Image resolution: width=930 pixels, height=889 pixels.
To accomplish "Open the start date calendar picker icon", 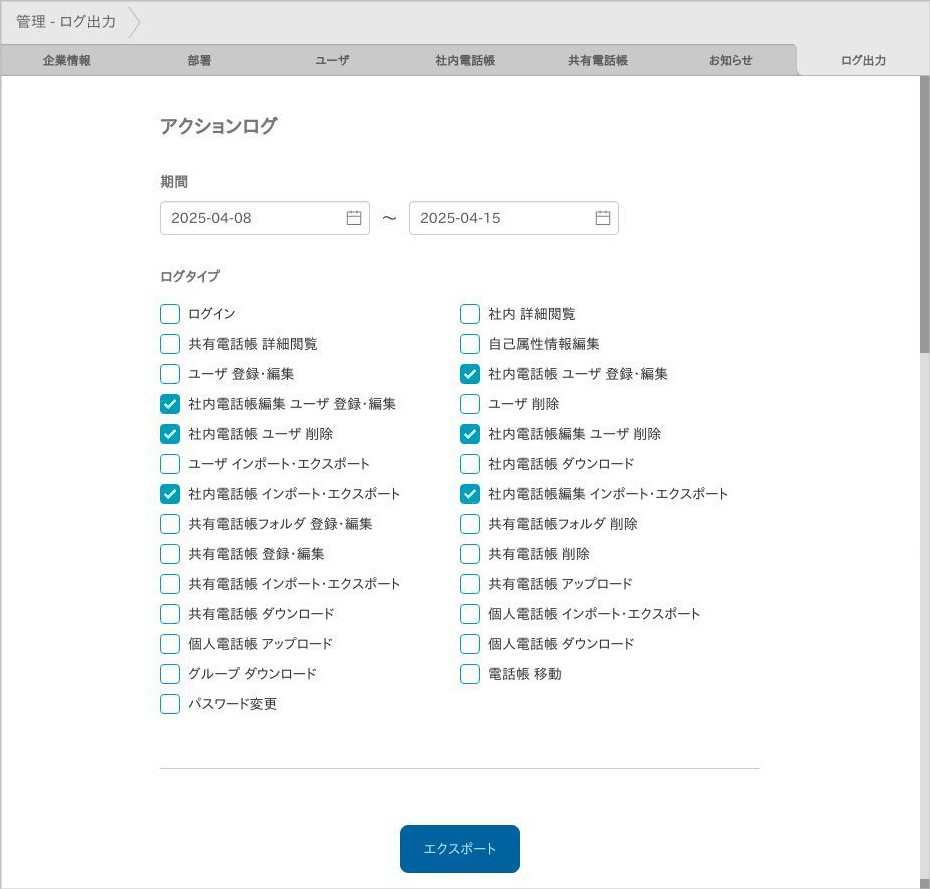I will point(354,218).
